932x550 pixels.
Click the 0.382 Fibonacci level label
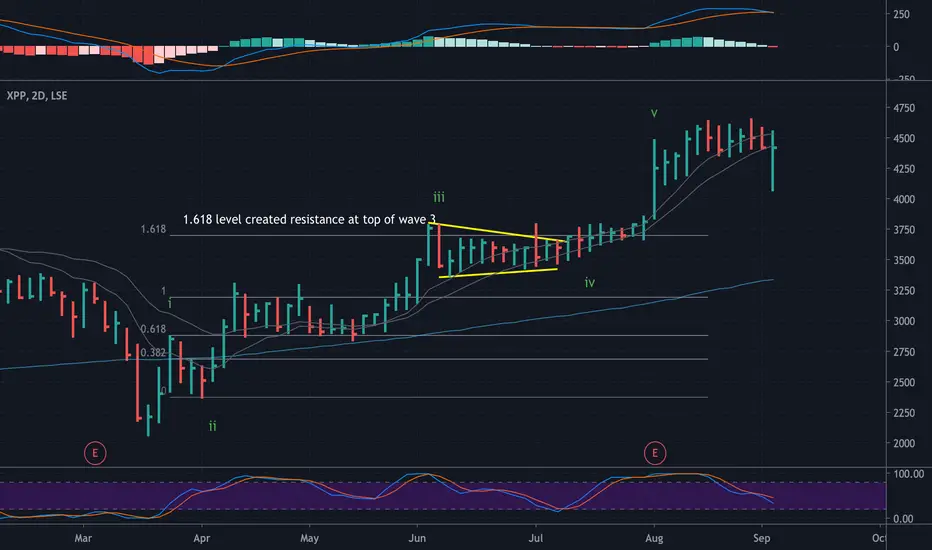[x=153, y=353]
